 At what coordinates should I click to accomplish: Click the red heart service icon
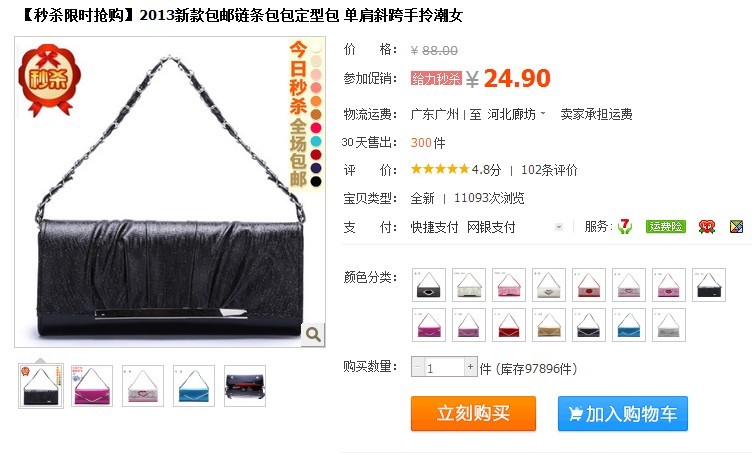(706, 226)
